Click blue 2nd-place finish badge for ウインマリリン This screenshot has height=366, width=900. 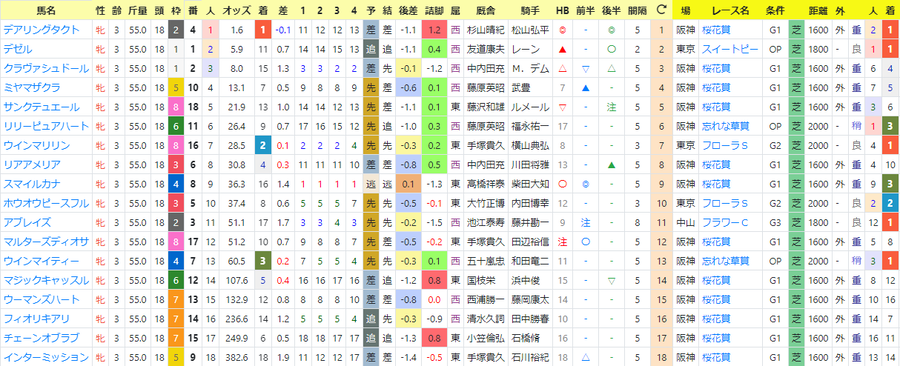click(263, 146)
